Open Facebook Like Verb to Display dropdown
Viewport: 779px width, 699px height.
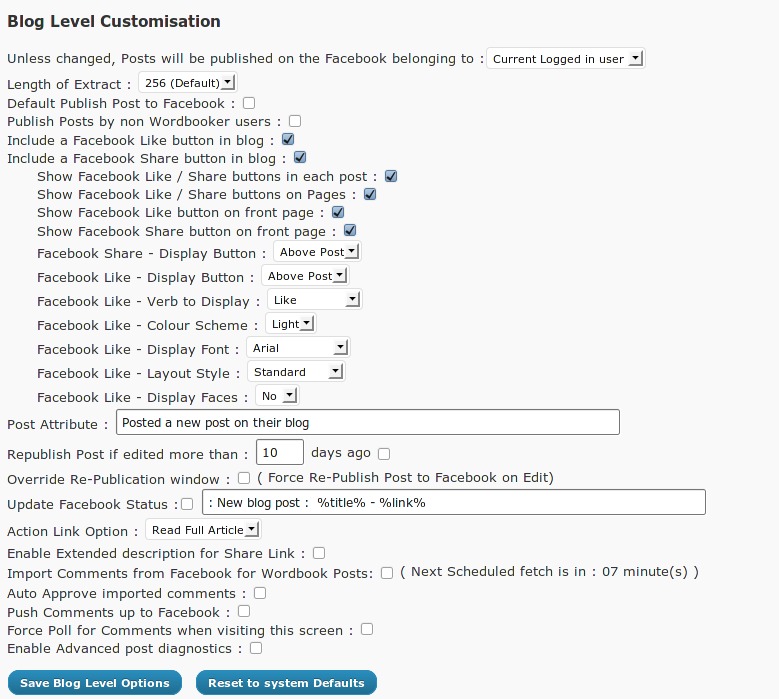(x=314, y=300)
